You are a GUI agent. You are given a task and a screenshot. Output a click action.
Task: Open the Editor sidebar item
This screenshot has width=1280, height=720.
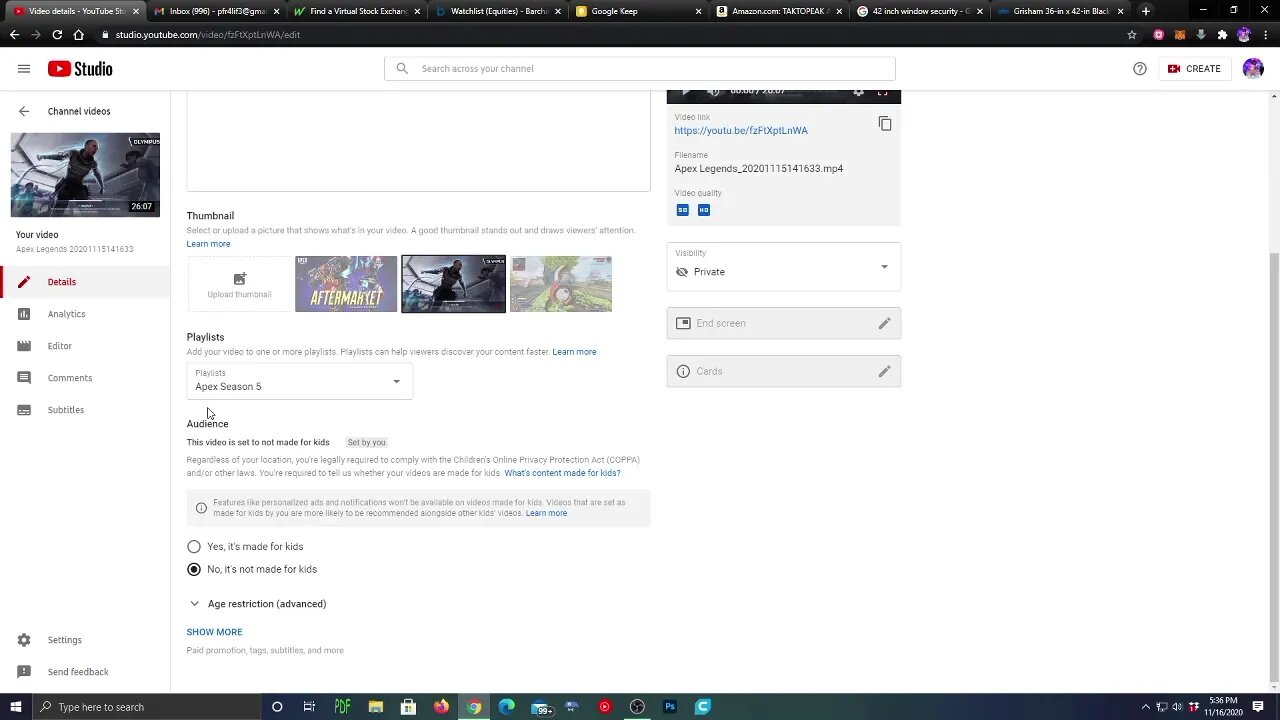85,346
